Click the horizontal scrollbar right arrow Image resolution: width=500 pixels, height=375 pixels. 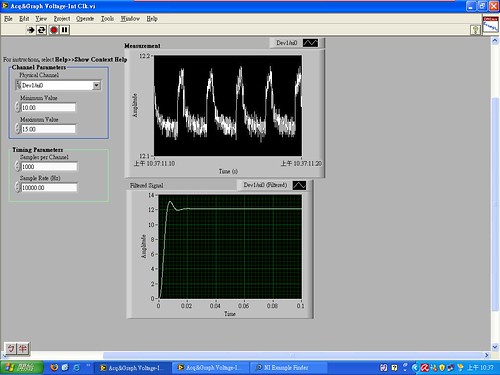487,355
